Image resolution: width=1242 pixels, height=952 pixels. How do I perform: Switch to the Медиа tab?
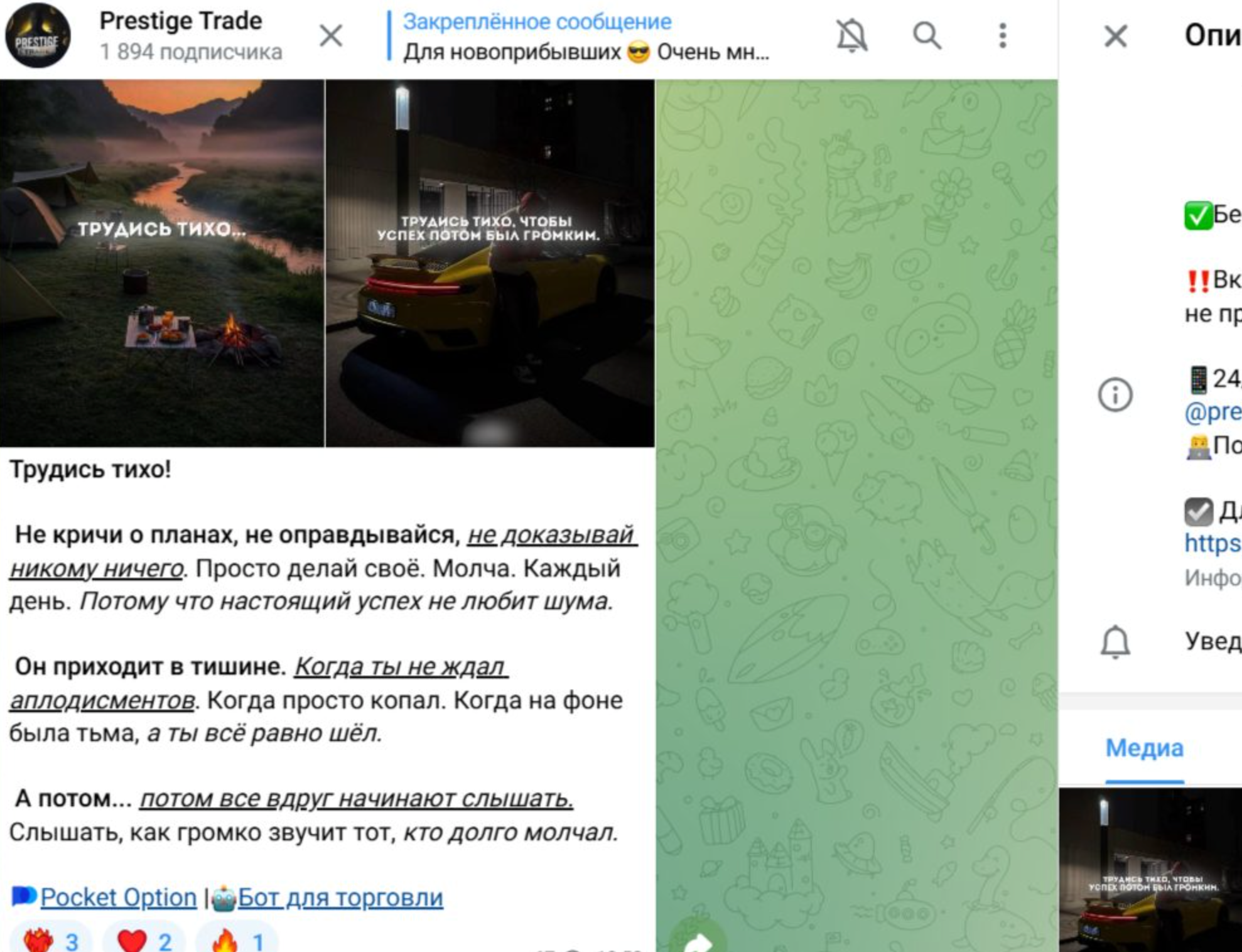(x=1144, y=748)
